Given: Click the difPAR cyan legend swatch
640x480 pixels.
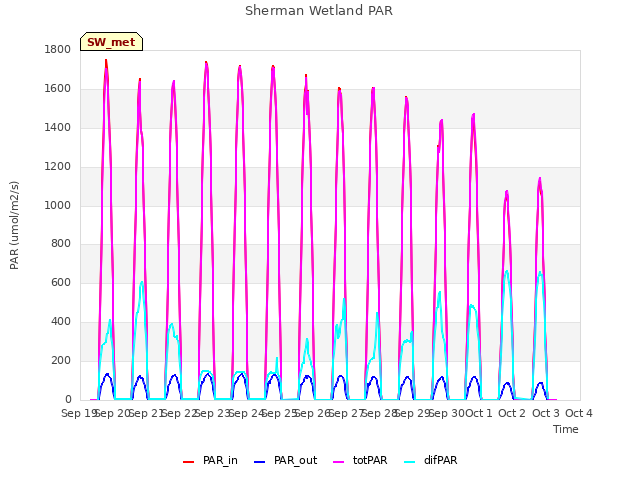Looking at the screenshot, I should 409,462.
